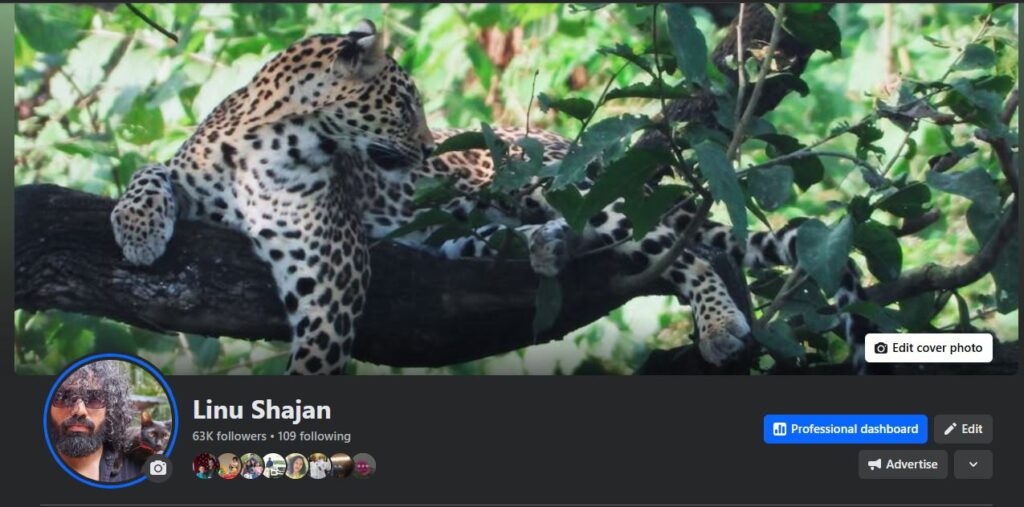Open the 63K followers list
1024x507 pixels.
[229, 436]
